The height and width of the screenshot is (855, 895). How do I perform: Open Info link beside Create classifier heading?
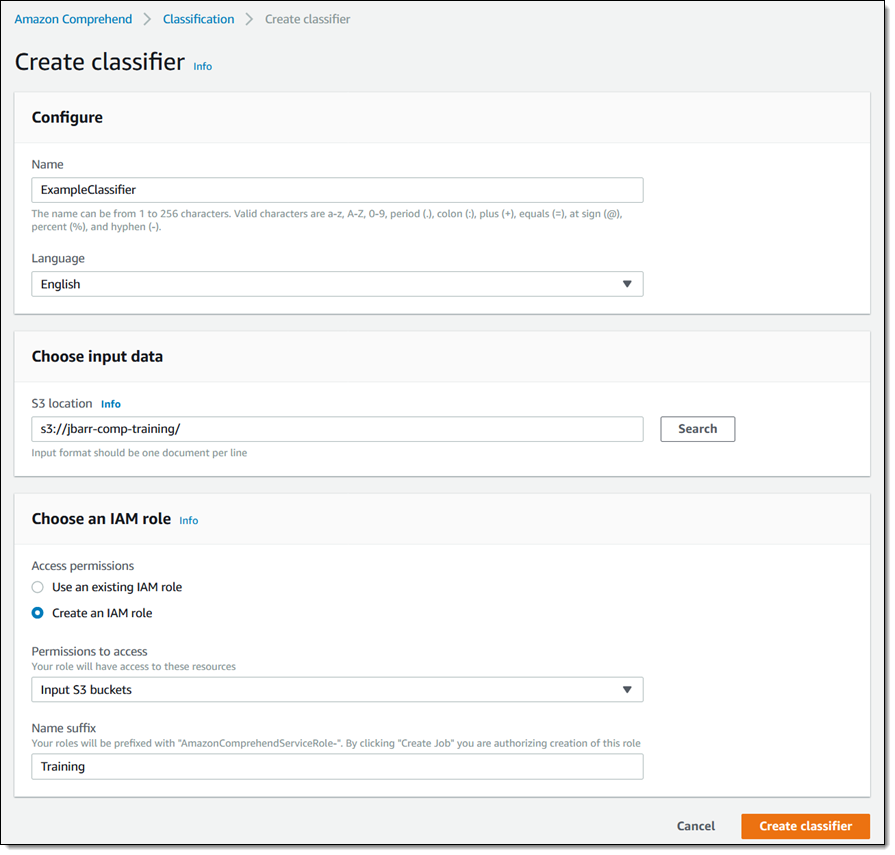[x=202, y=66]
